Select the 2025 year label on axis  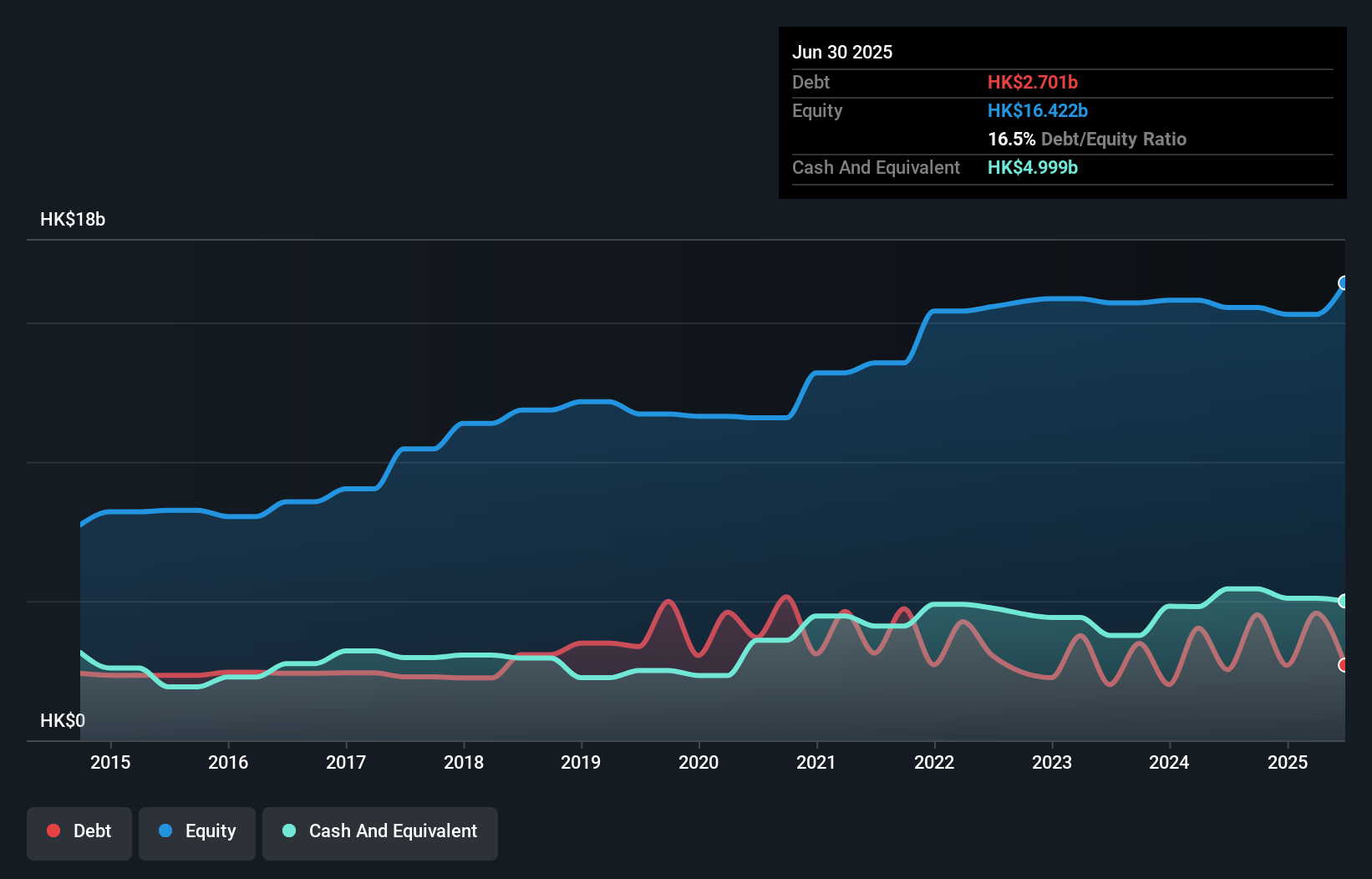(x=1288, y=762)
